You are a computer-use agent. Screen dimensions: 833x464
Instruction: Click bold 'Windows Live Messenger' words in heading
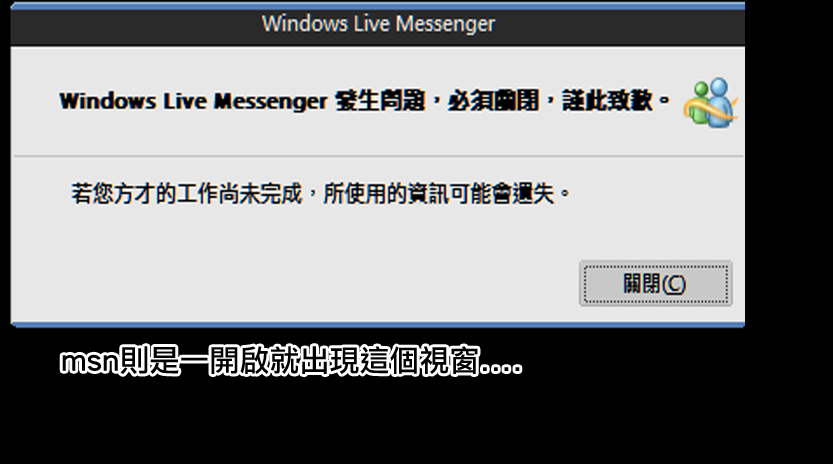point(193,101)
